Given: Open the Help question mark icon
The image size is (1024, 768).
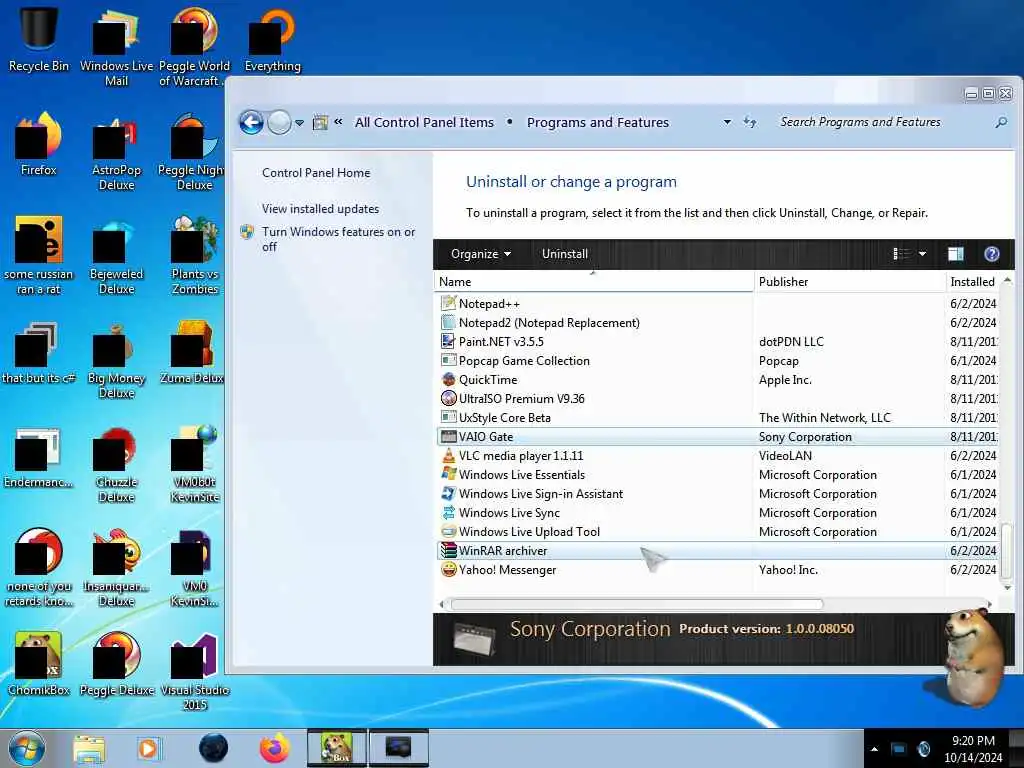Looking at the screenshot, I should (991, 254).
